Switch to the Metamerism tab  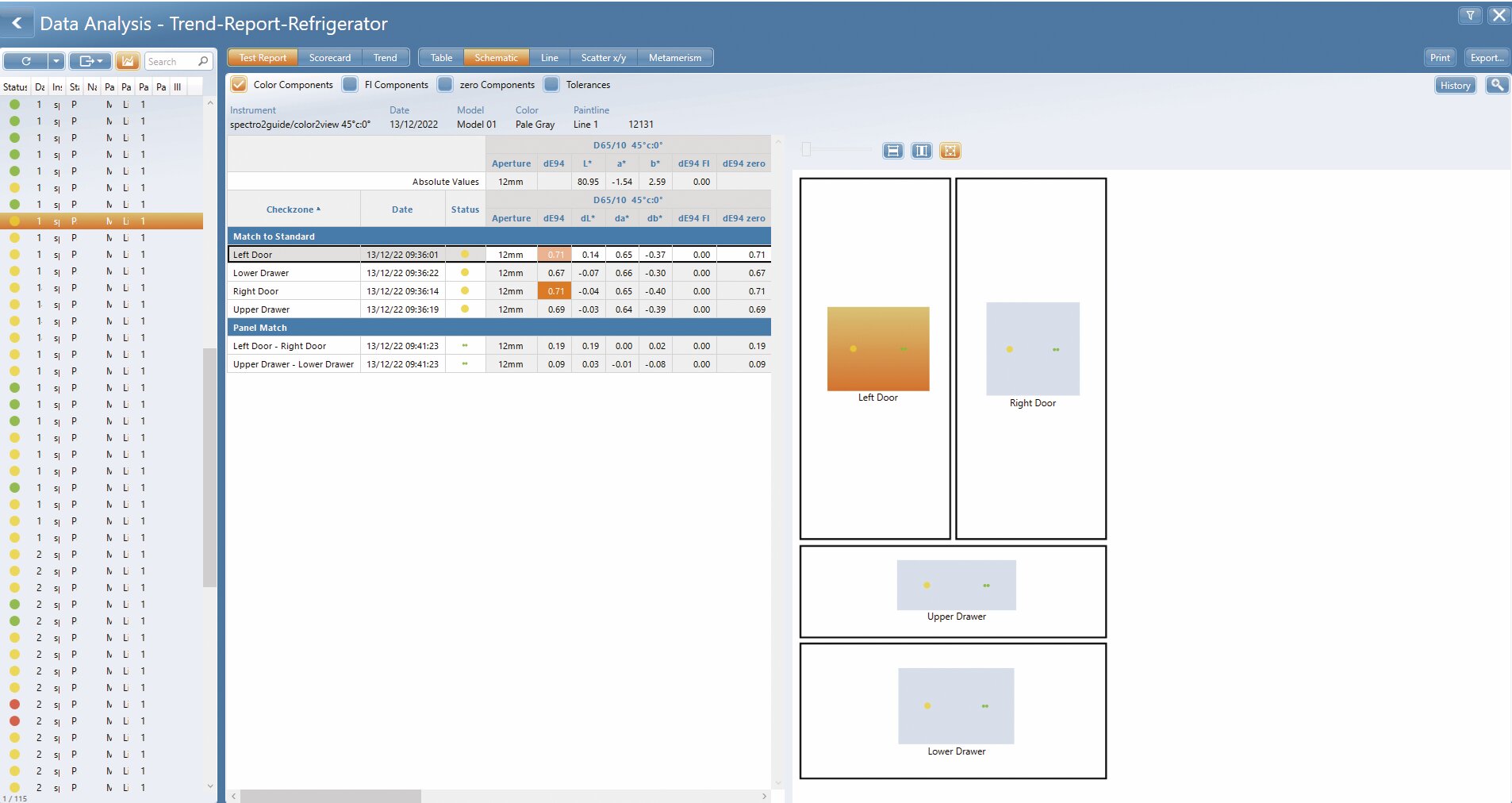pyautogui.click(x=675, y=57)
